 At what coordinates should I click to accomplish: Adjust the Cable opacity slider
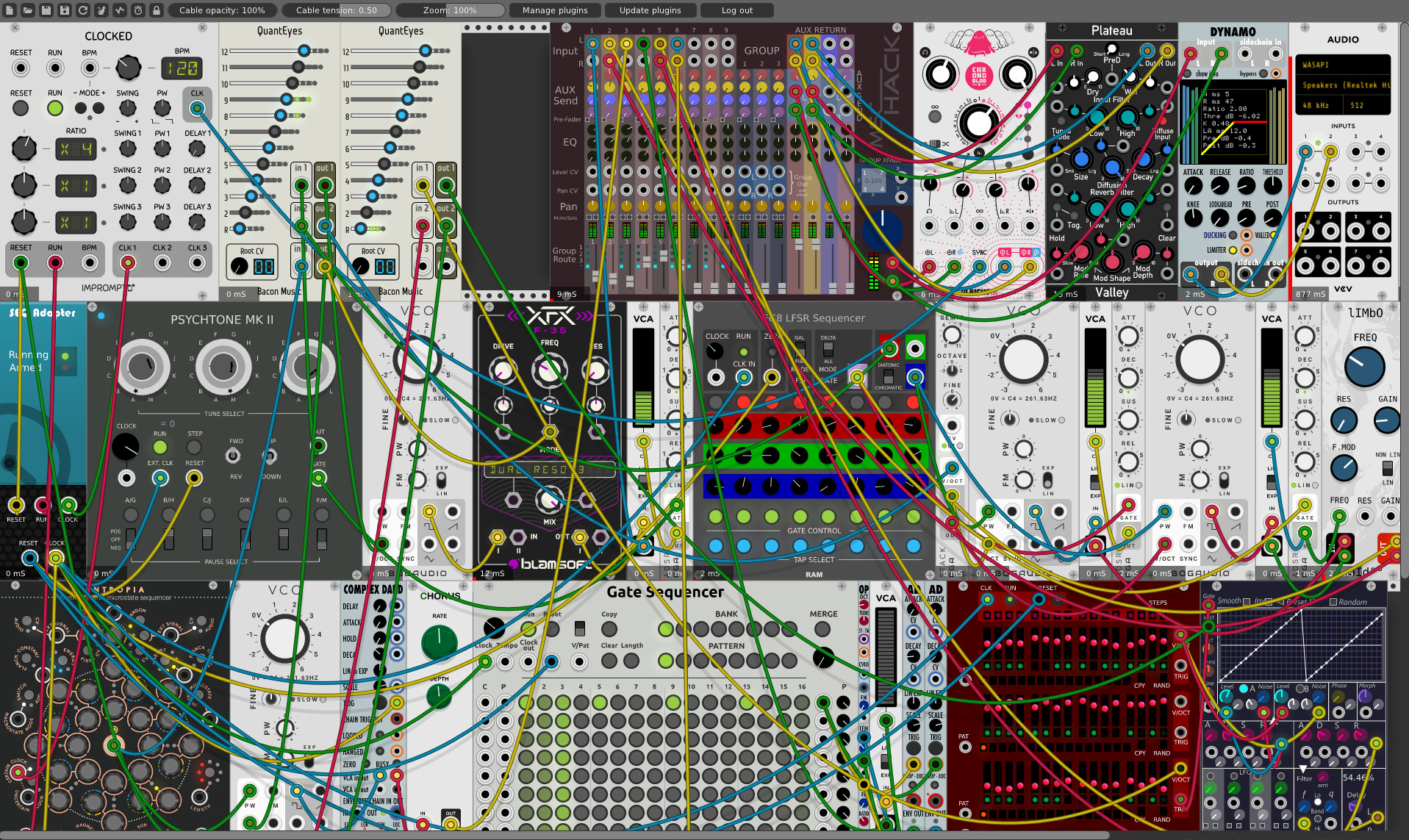223,10
